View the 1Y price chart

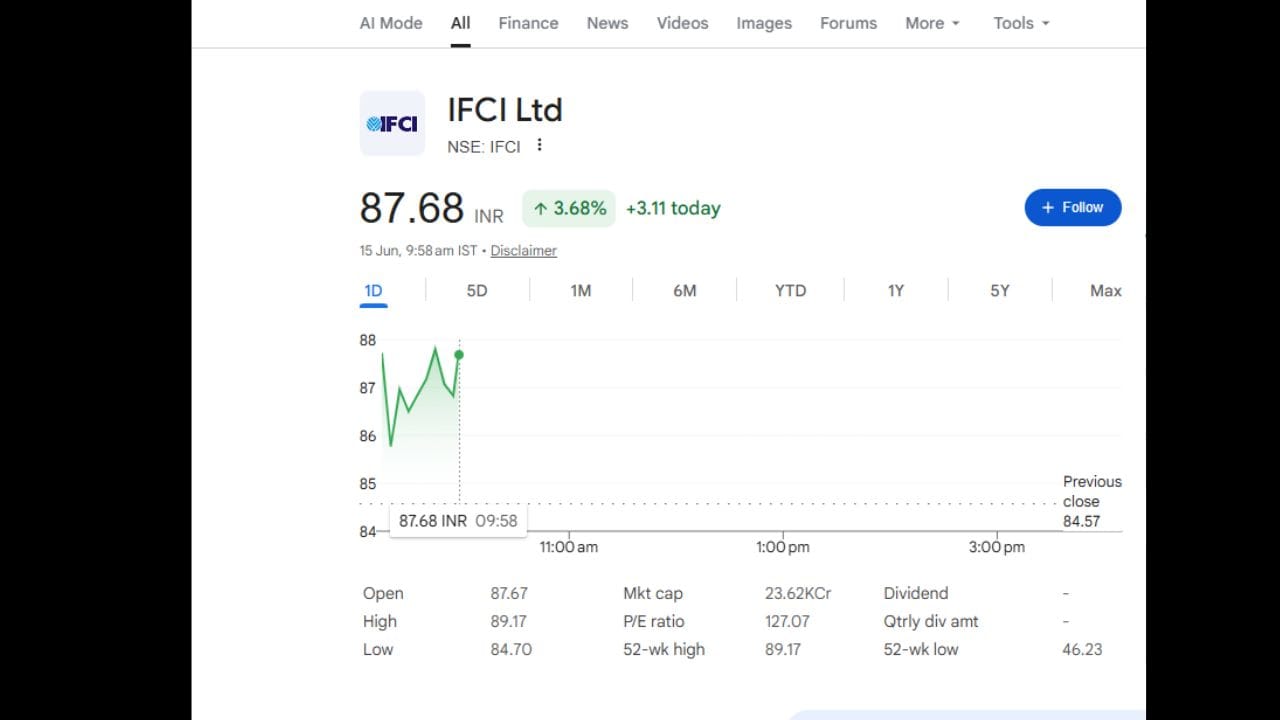pyautogui.click(x=896, y=291)
